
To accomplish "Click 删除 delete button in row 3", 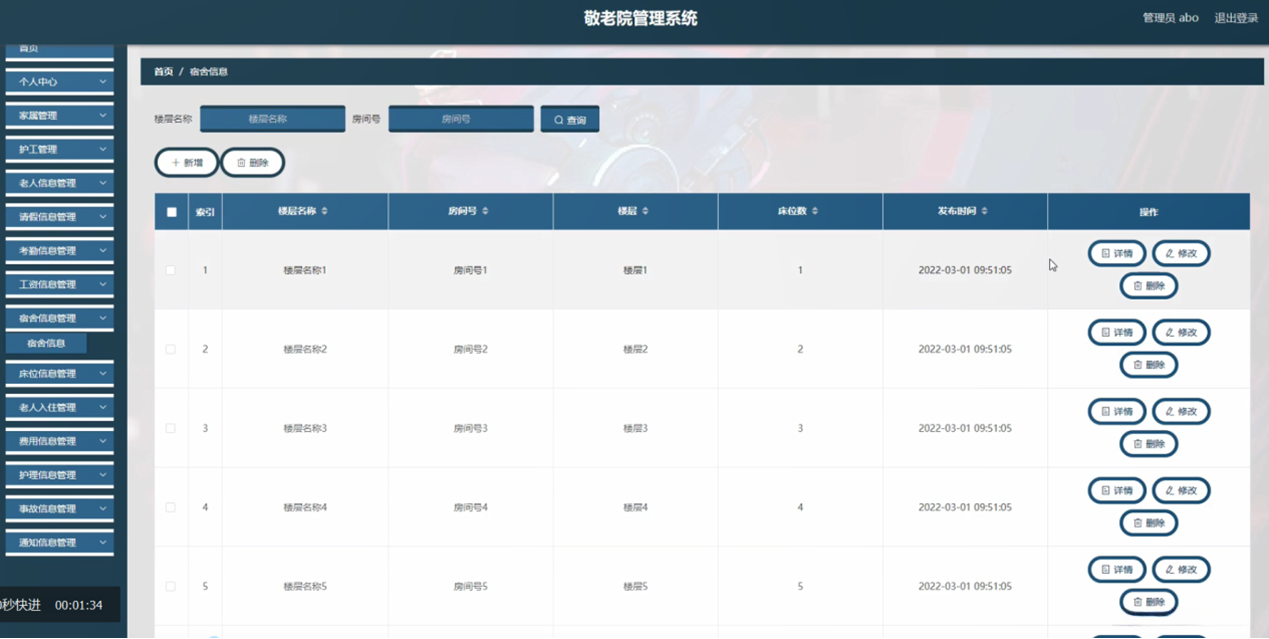I will point(1149,444).
